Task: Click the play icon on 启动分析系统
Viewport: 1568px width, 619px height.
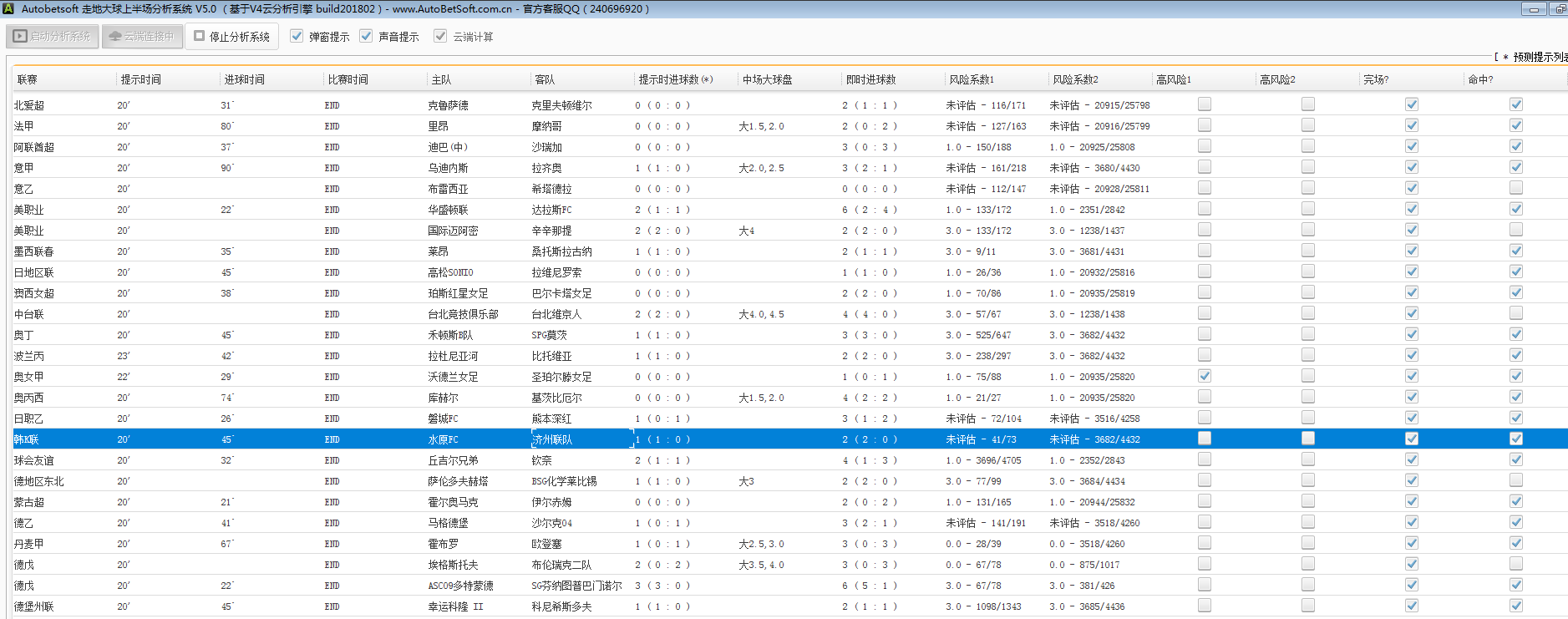Action: tap(20, 37)
